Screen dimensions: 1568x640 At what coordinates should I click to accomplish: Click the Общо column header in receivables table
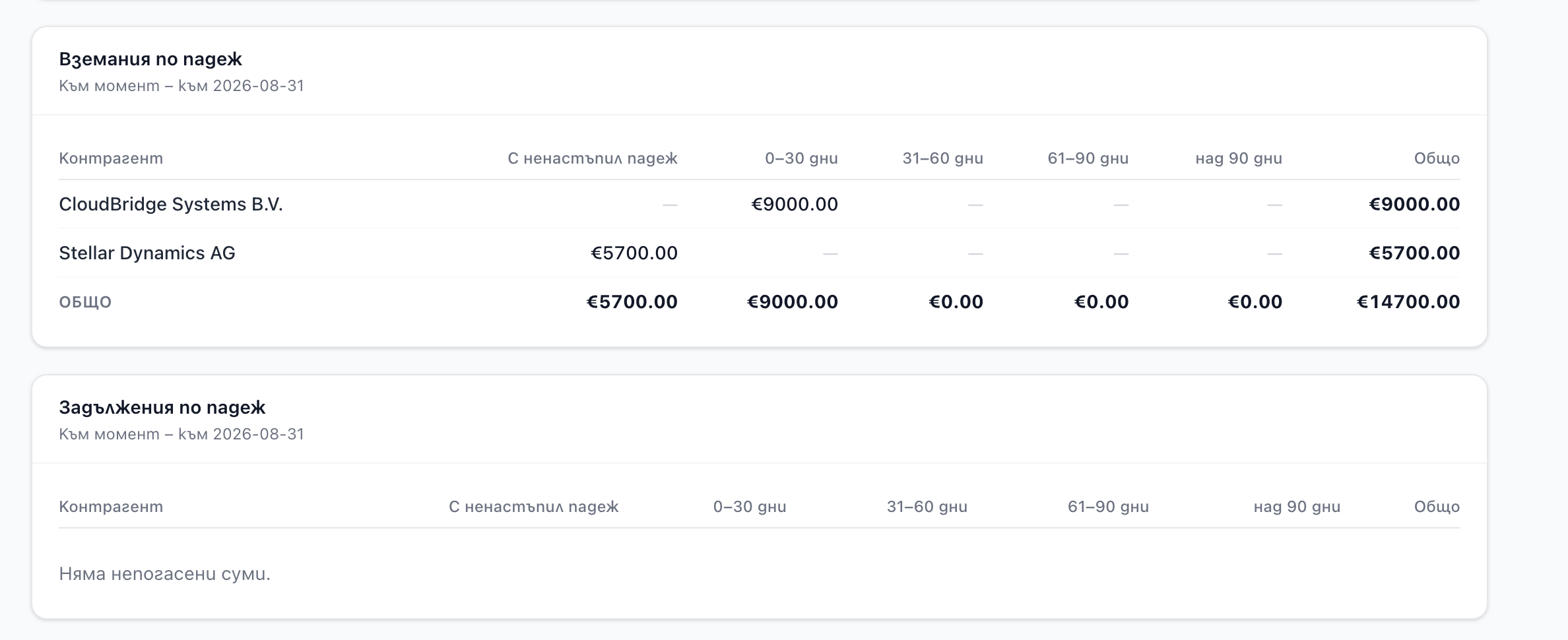tap(1437, 158)
